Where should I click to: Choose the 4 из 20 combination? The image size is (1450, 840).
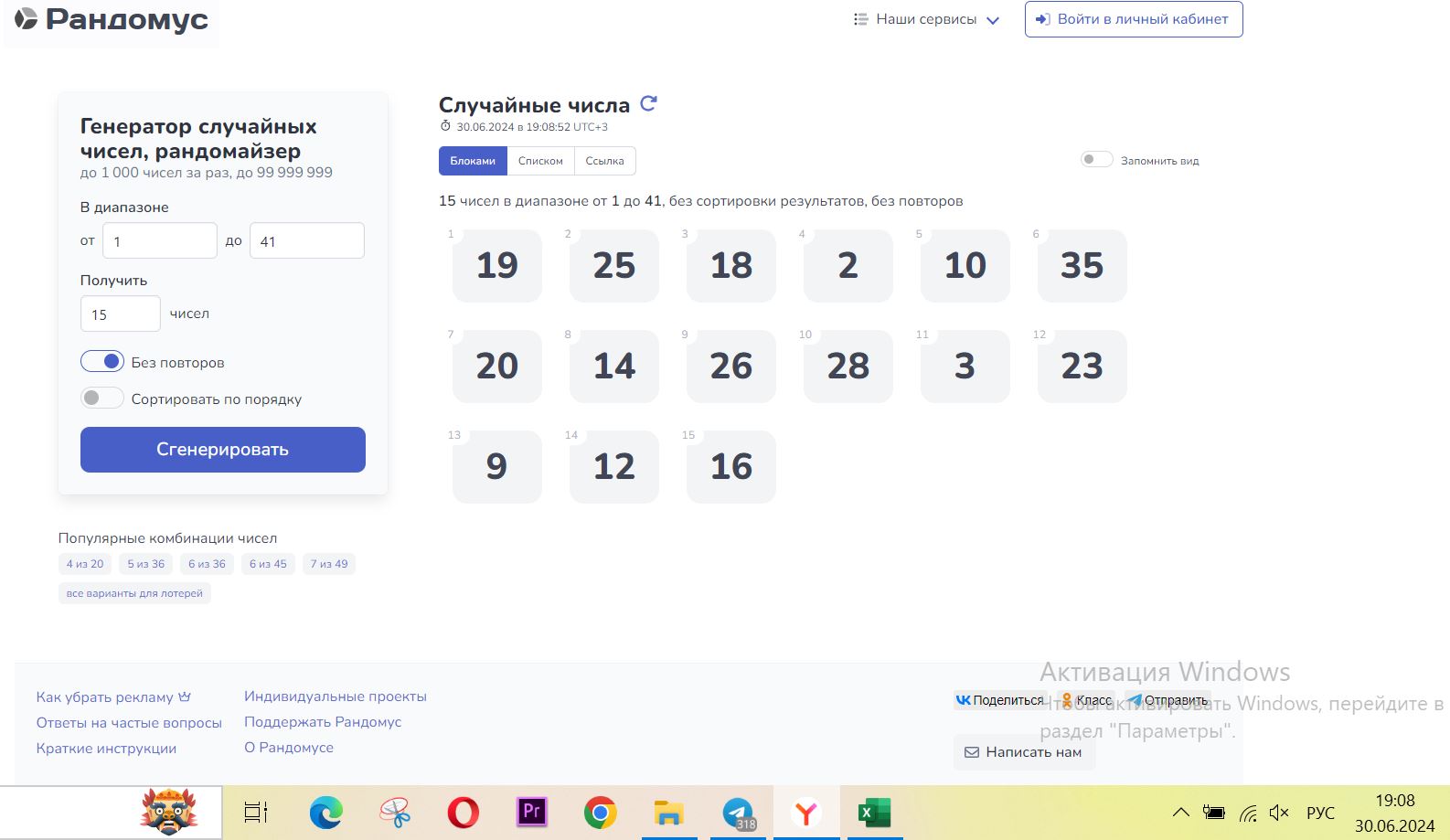point(85,564)
